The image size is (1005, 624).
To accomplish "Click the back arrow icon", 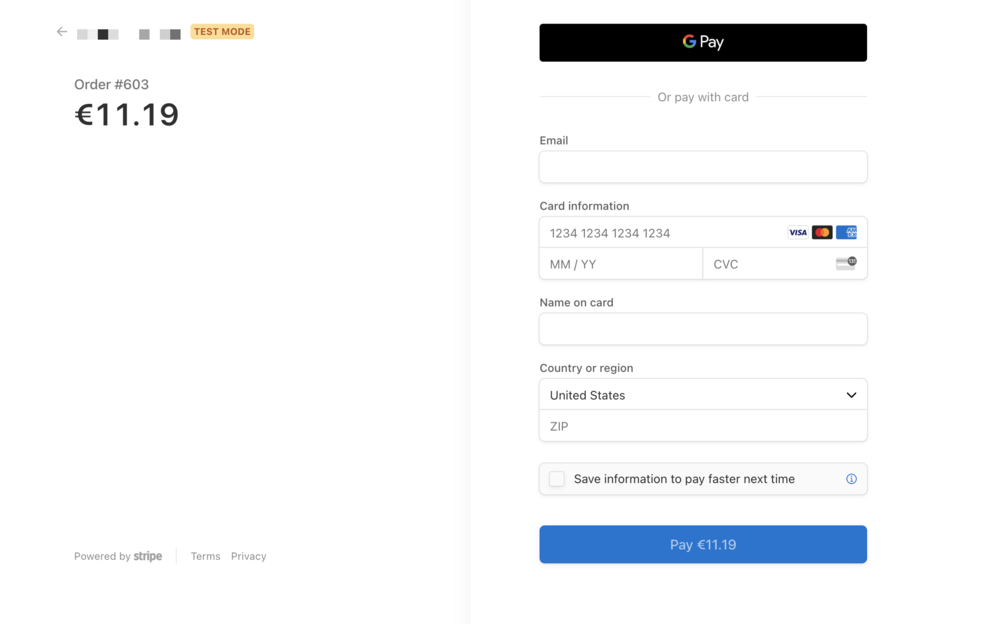I will 62,32.
